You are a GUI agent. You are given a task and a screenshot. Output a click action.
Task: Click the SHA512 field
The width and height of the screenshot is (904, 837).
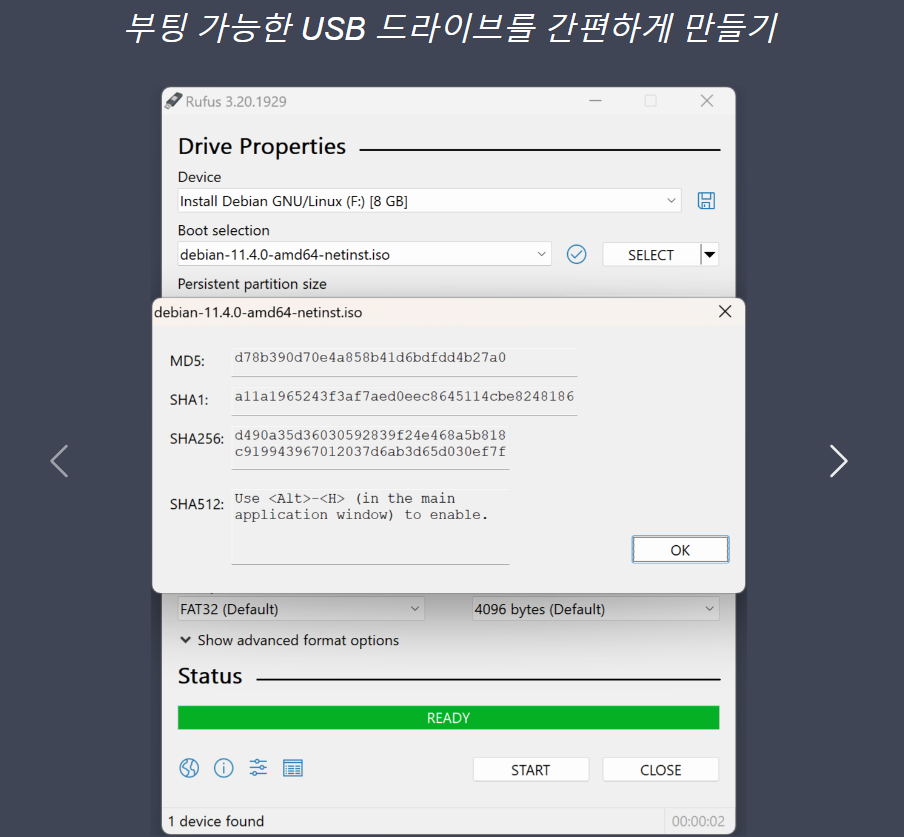click(370, 526)
